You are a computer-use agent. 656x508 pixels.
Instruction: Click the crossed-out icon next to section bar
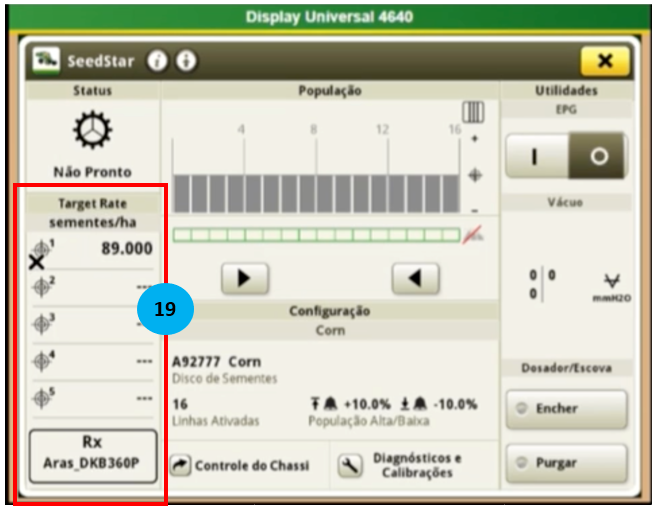[475, 236]
